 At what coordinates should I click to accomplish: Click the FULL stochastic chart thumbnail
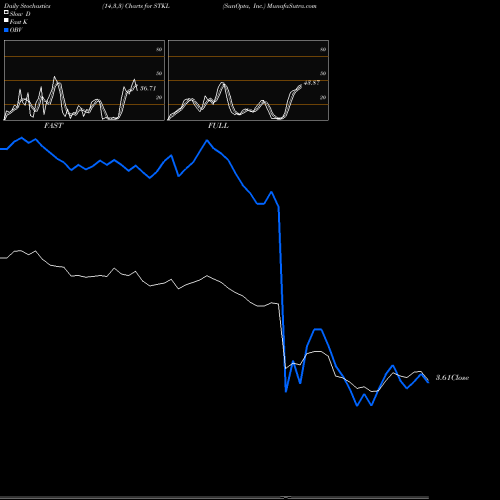(248, 80)
